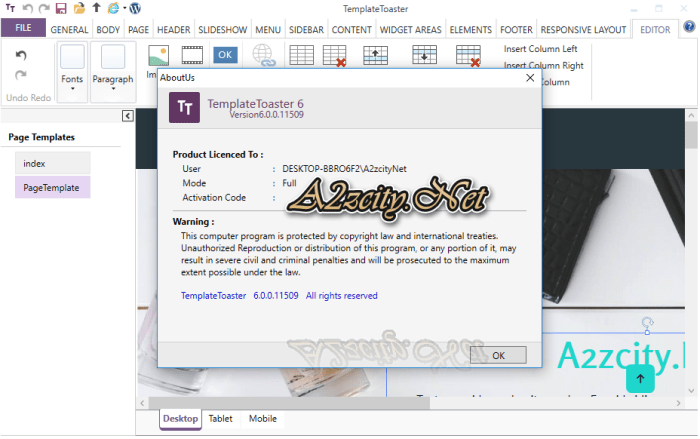Select the PageTemplate item
Screen dimensions: 700x439
53,188
